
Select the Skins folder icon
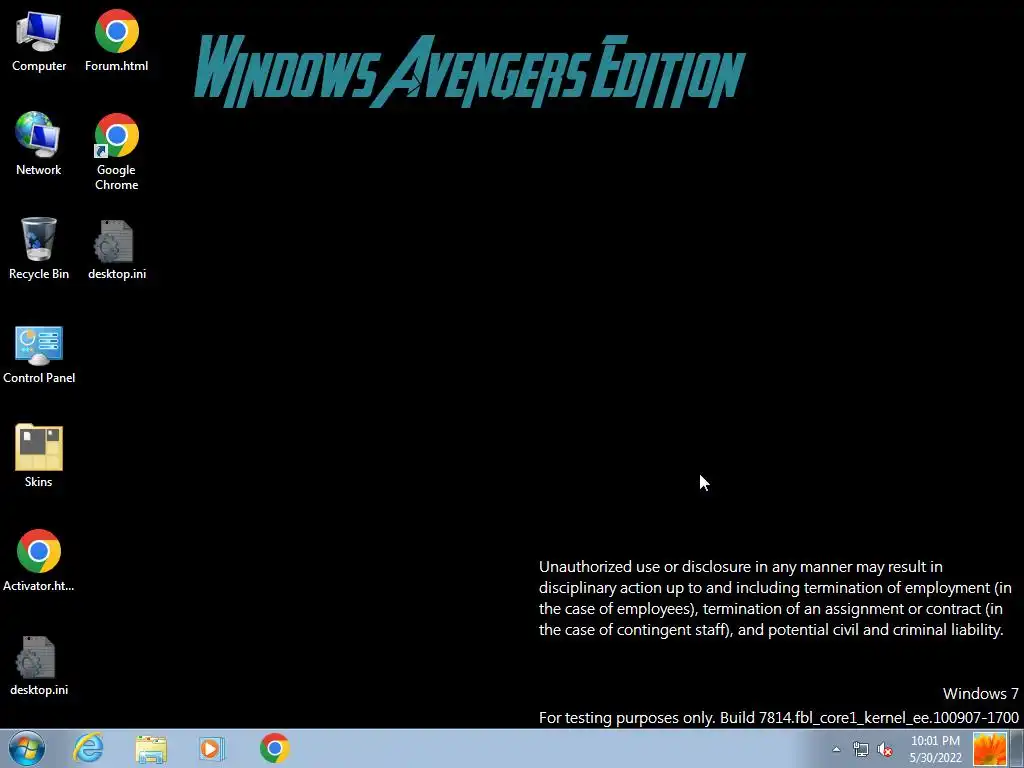[x=39, y=456]
